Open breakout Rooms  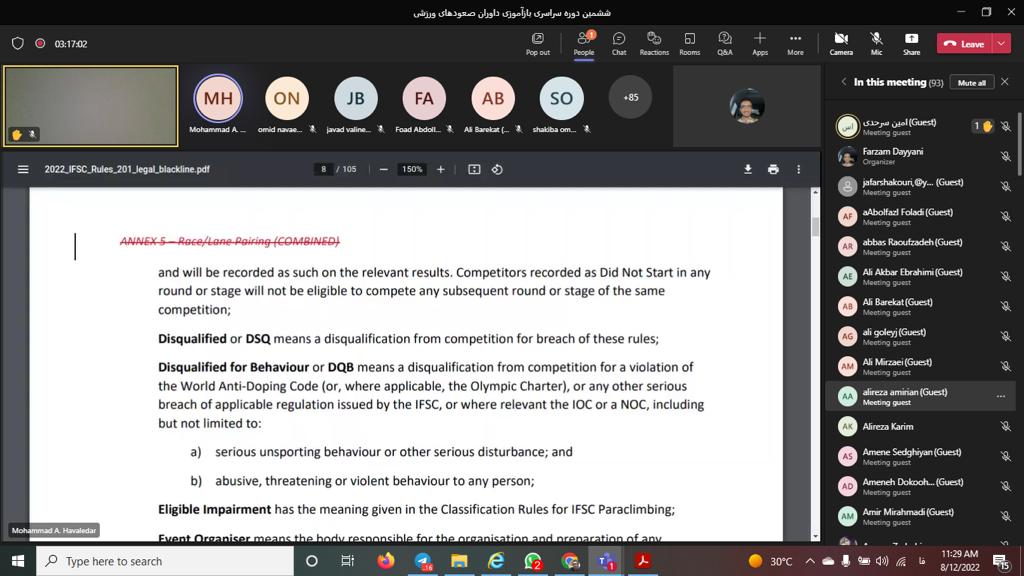coord(690,43)
